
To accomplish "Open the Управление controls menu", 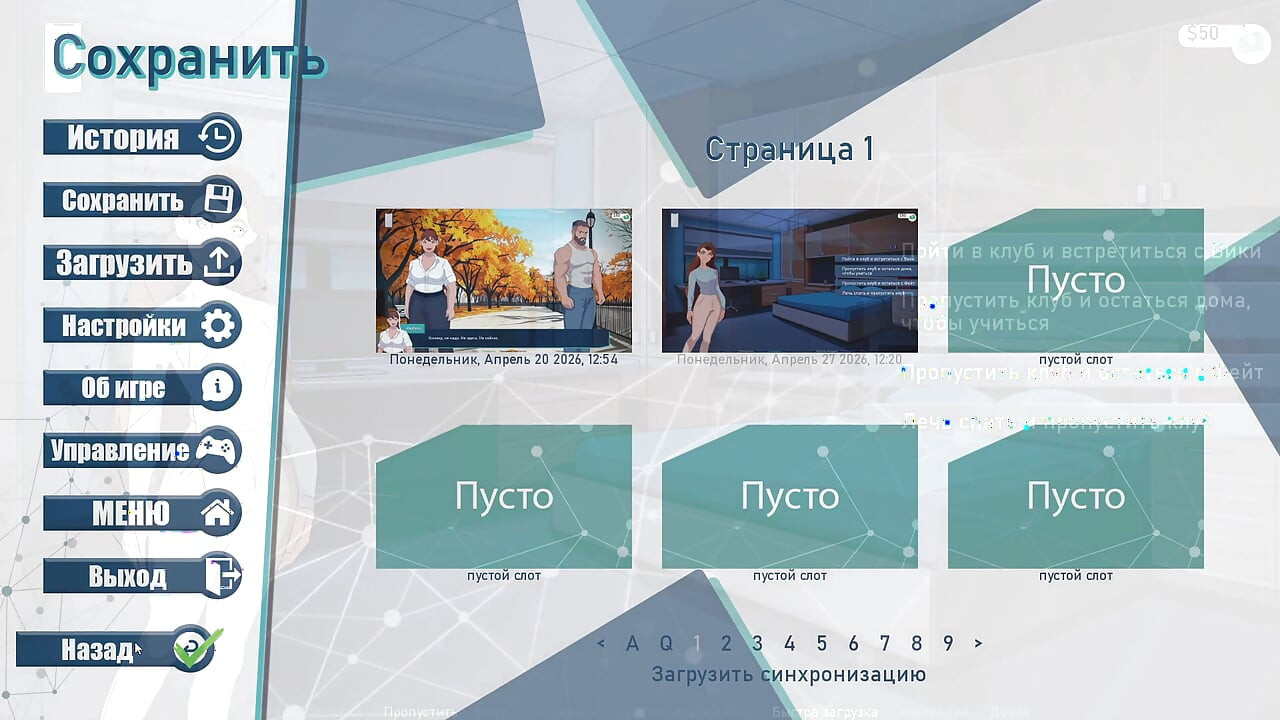I will [142, 451].
